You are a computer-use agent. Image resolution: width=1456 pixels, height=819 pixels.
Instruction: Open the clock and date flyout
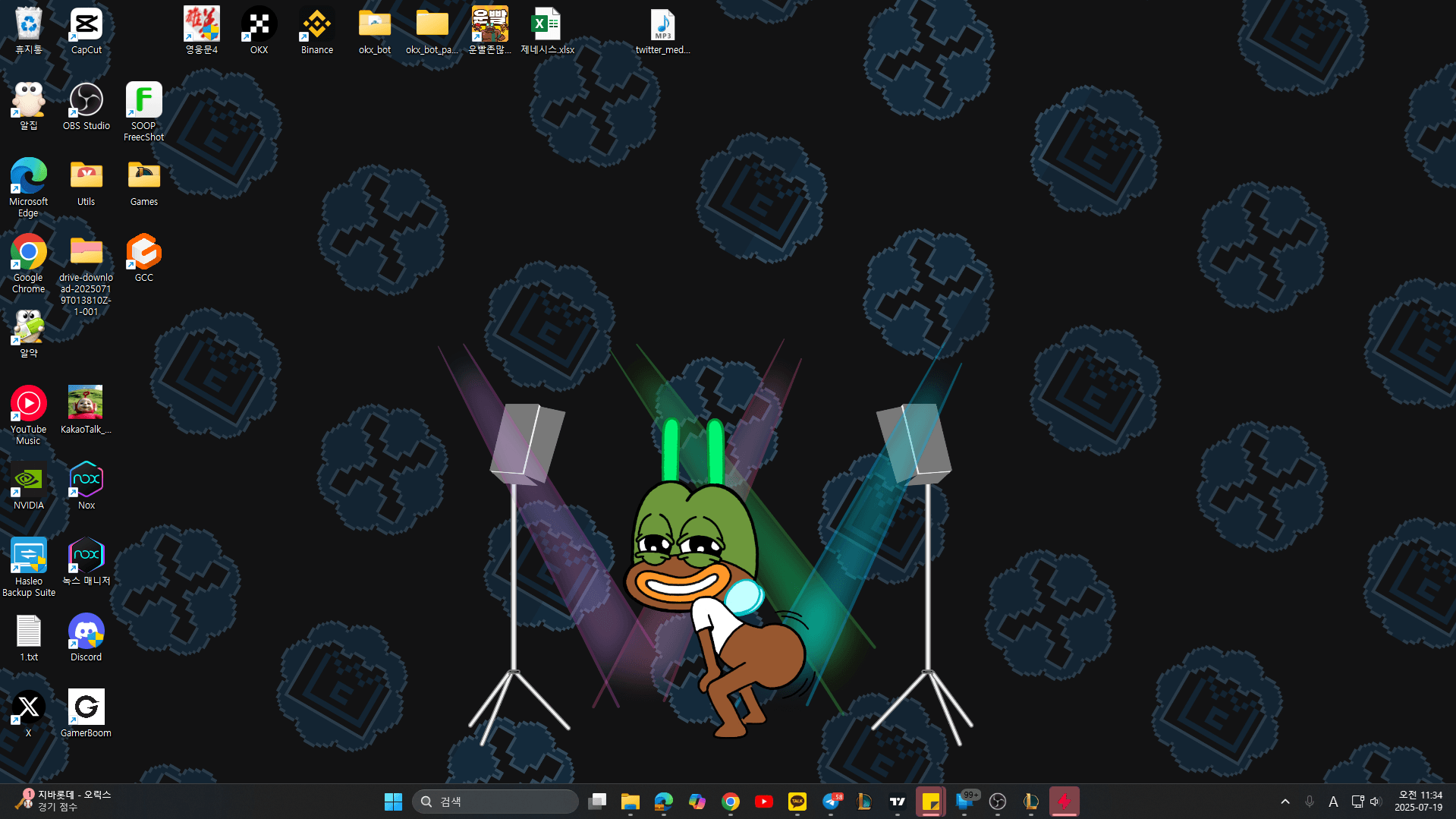[x=1417, y=802]
